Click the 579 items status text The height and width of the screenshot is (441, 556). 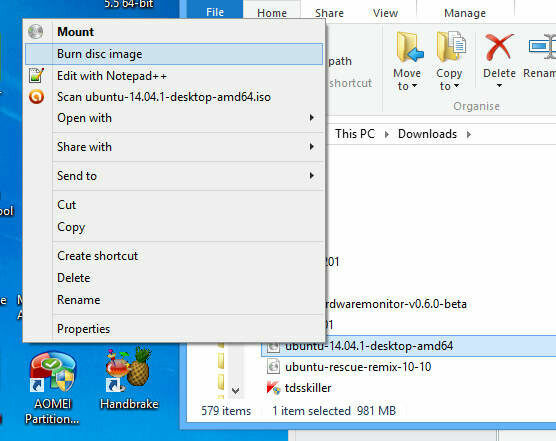pyautogui.click(x=226, y=411)
